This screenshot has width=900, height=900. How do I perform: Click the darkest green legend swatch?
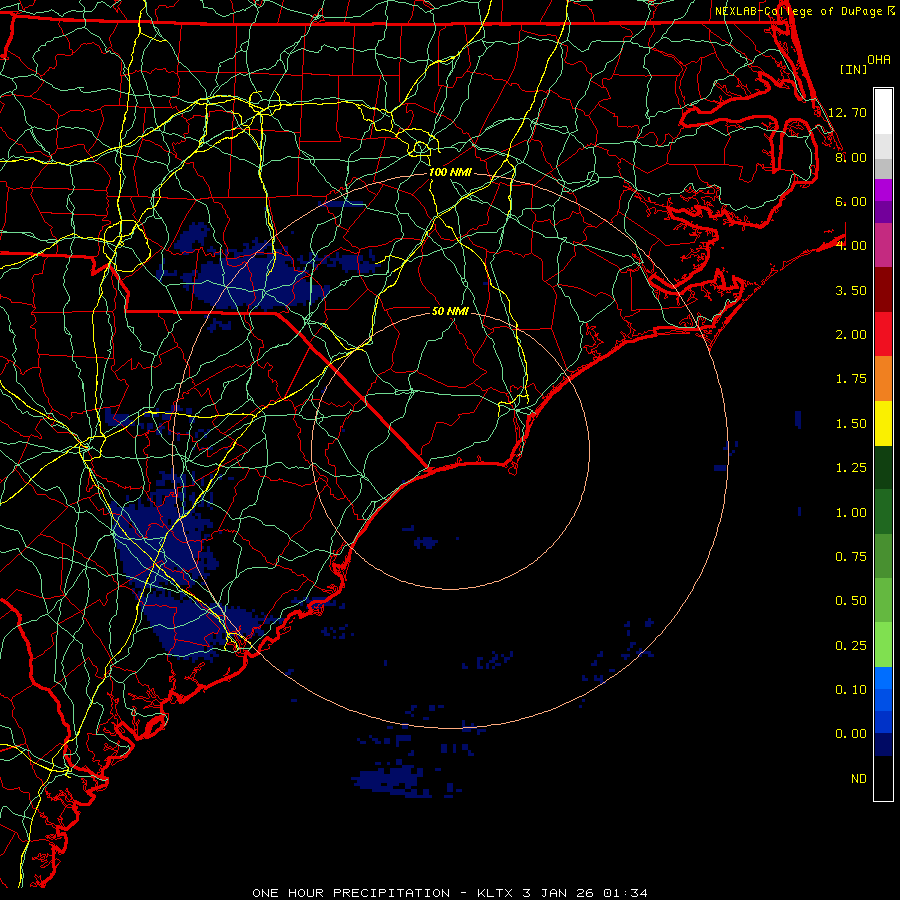(883, 467)
